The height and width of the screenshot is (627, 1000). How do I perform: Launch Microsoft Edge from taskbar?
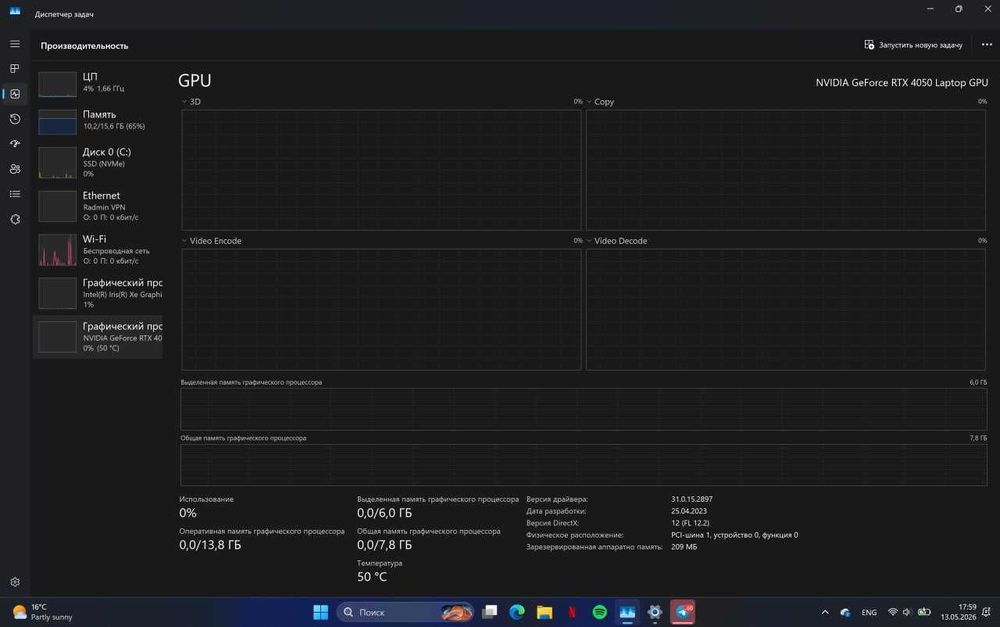click(517, 612)
